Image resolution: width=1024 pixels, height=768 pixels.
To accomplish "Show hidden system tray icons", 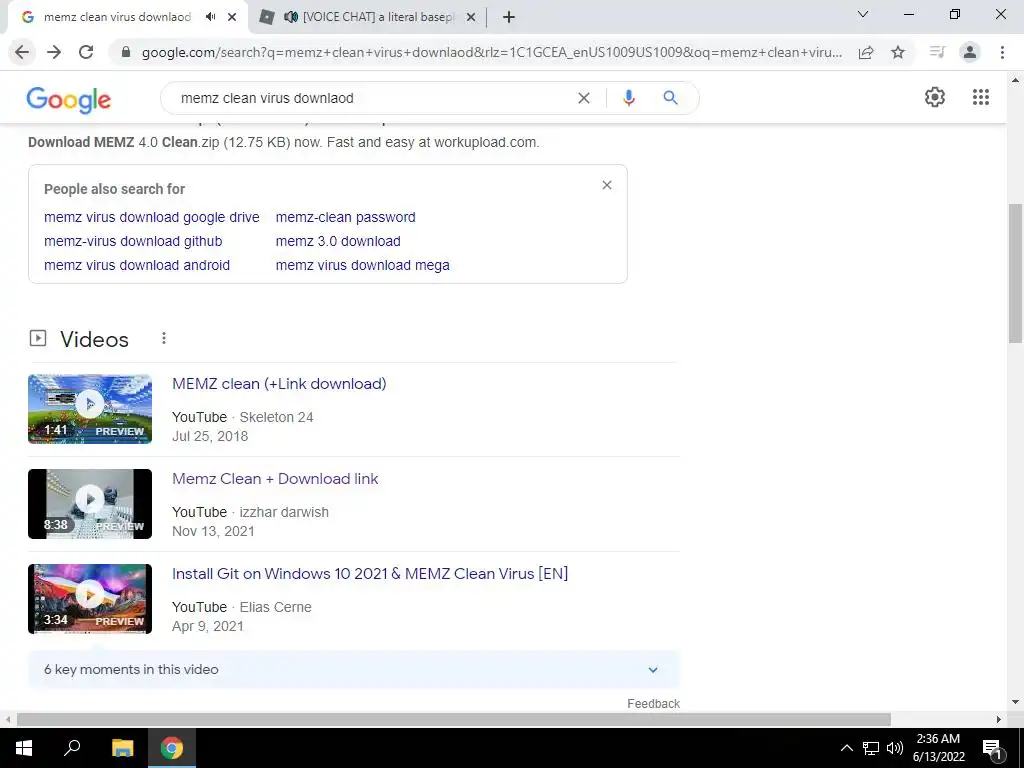I will point(846,748).
